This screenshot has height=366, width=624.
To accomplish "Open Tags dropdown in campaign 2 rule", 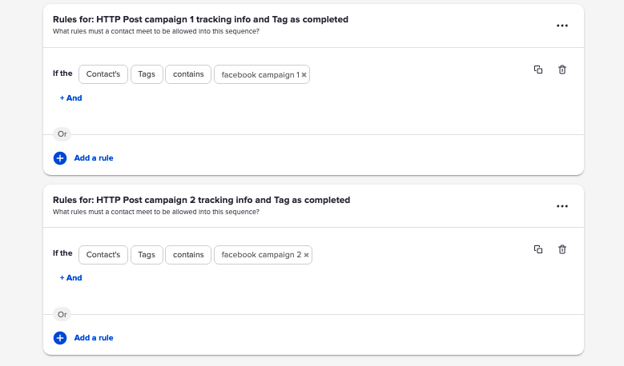I will click(146, 255).
